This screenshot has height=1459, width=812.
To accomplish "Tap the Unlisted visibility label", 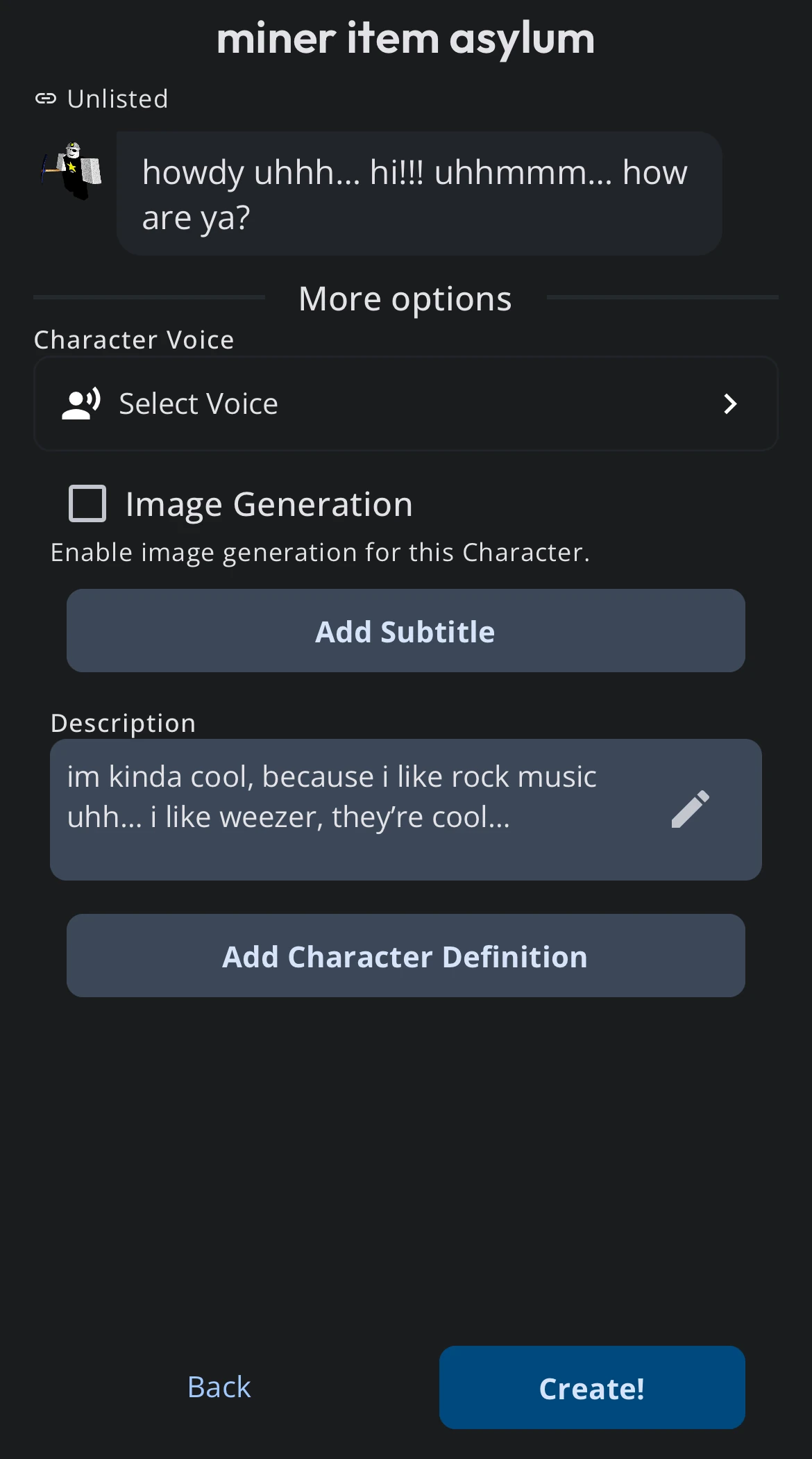I will tap(117, 99).
